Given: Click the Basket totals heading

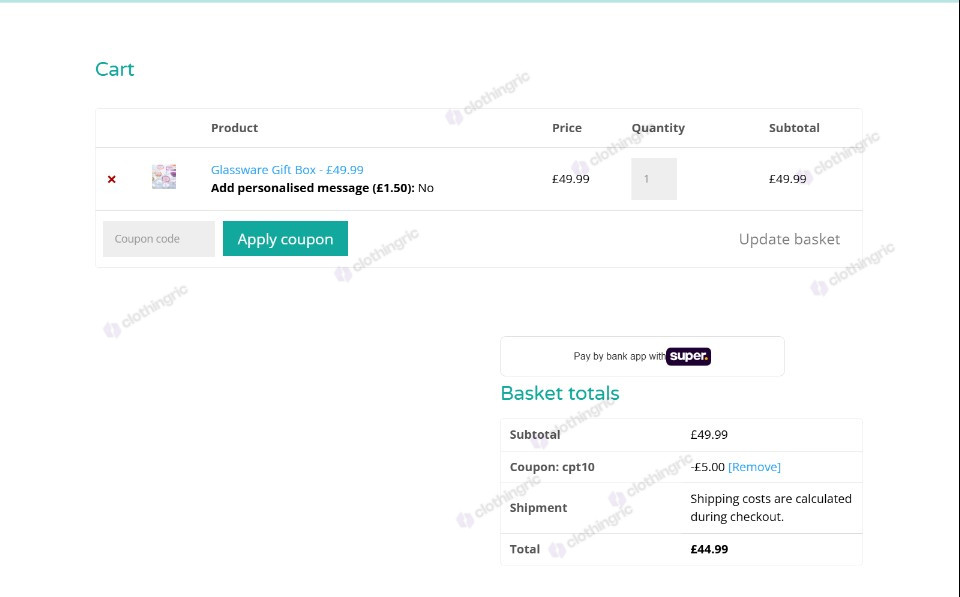Looking at the screenshot, I should point(560,393).
